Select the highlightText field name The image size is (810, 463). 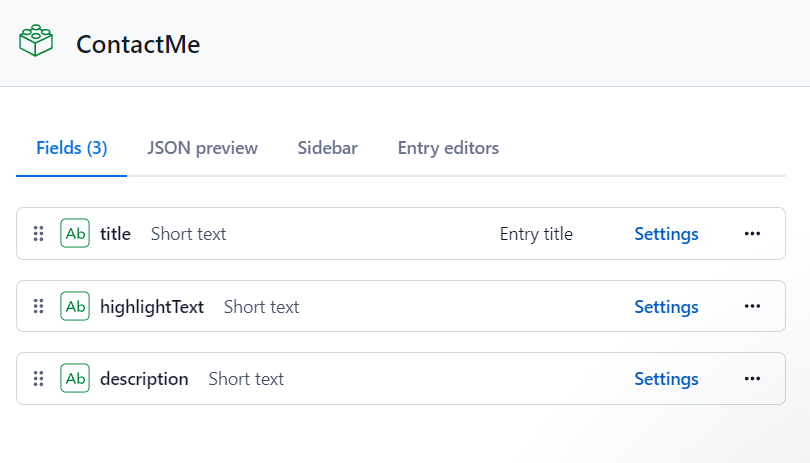click(152, 306)
